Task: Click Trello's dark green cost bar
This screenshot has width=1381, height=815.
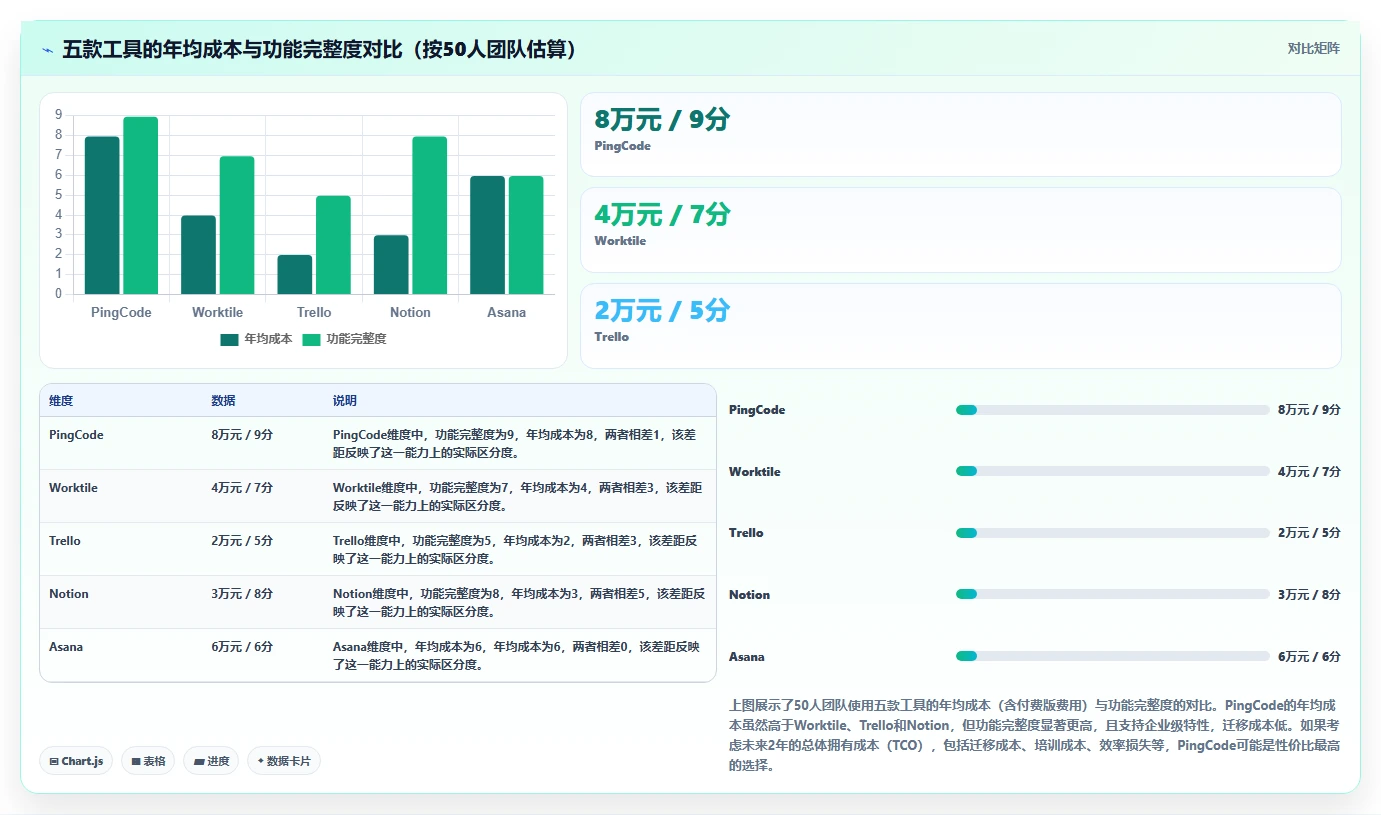Action: pyautogui.click(x=295, y=274)
